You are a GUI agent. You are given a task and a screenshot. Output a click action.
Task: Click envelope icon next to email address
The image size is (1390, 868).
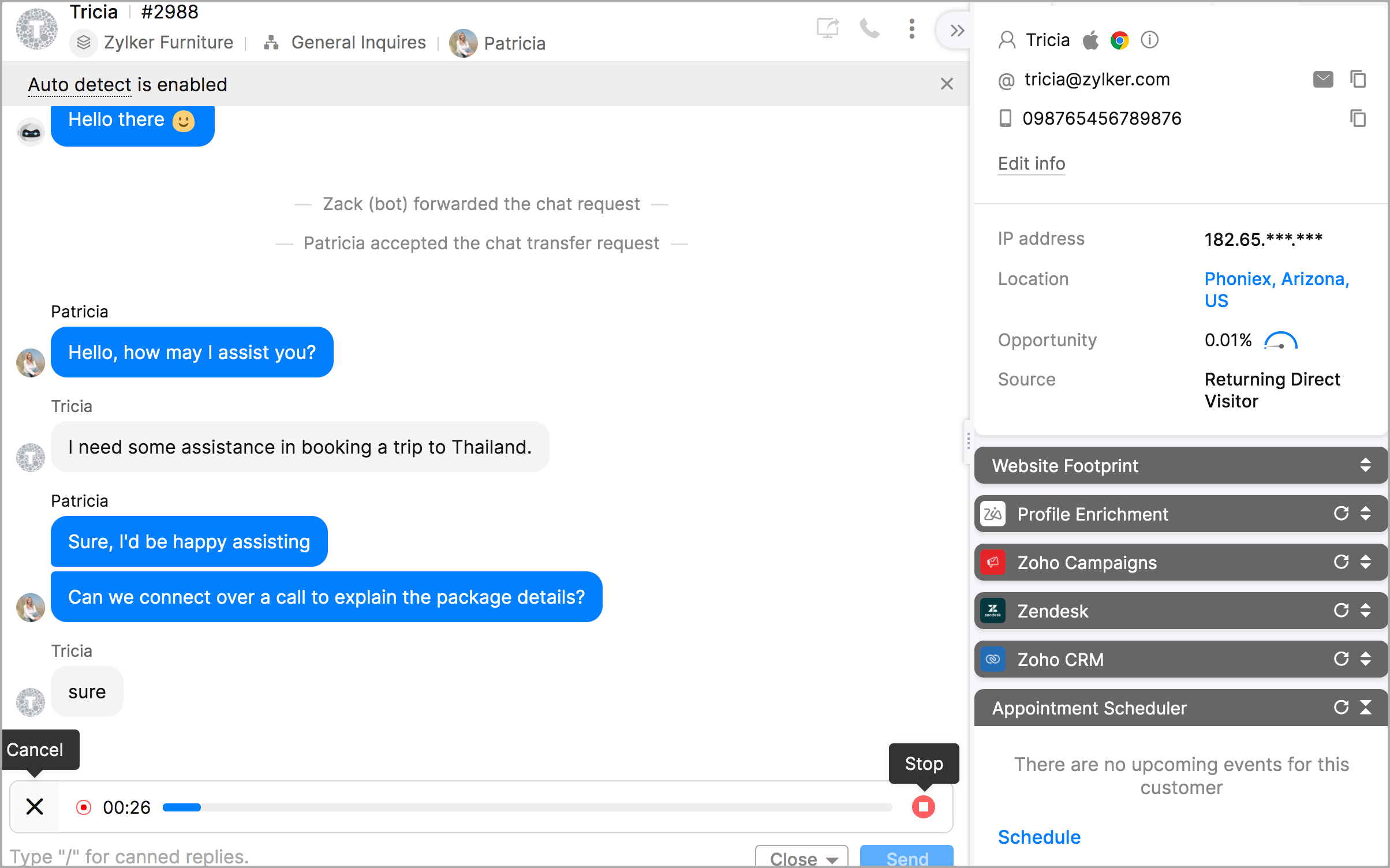1322,79
